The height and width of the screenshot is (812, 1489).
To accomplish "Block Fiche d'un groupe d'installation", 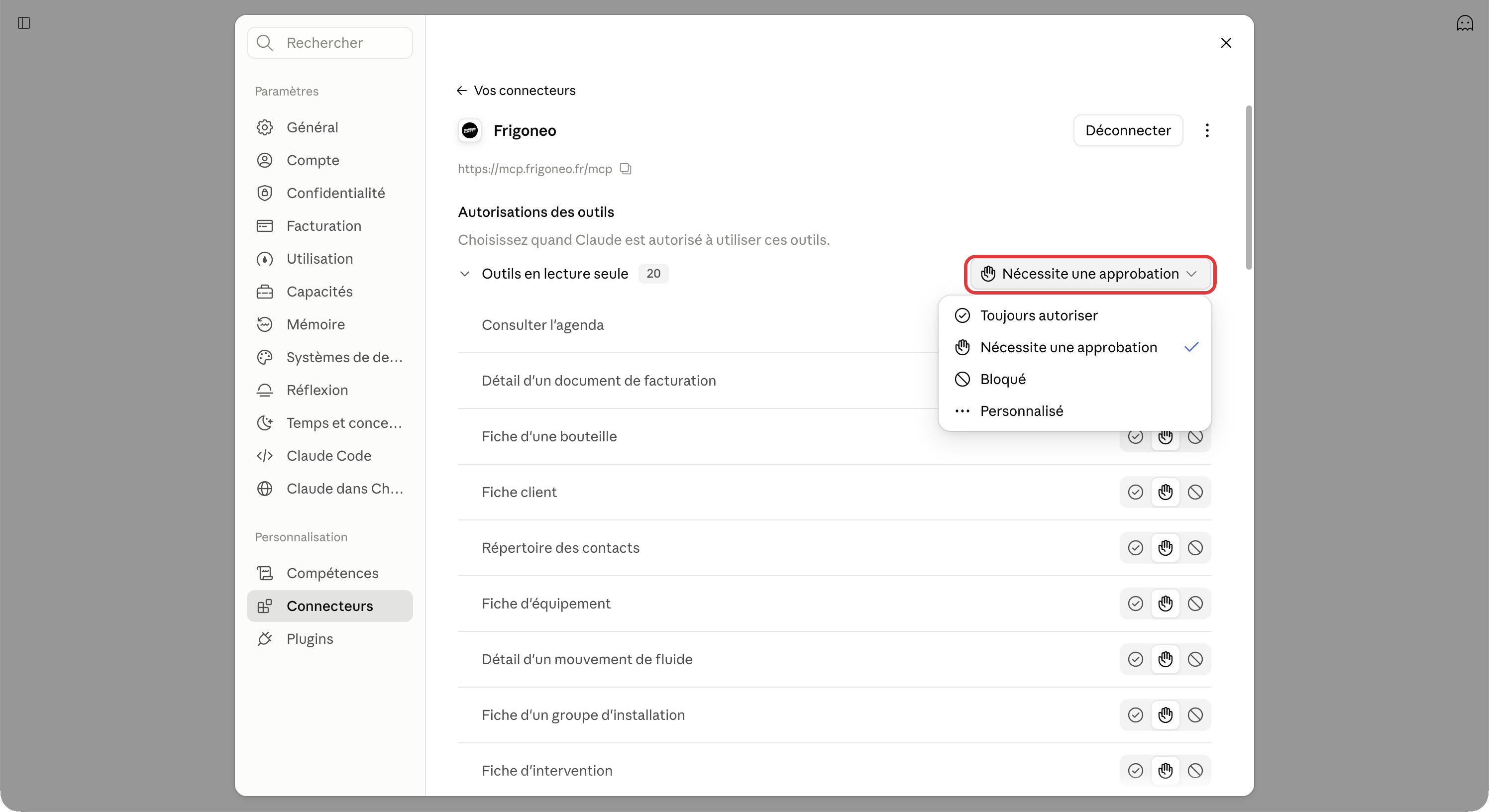I will (x=1195, y=715).
